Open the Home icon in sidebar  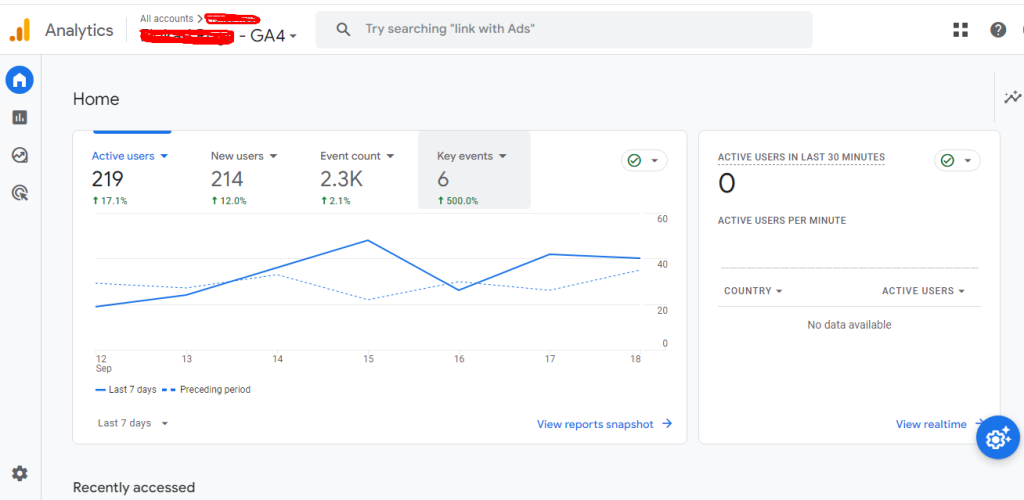(x=20, y=79)
